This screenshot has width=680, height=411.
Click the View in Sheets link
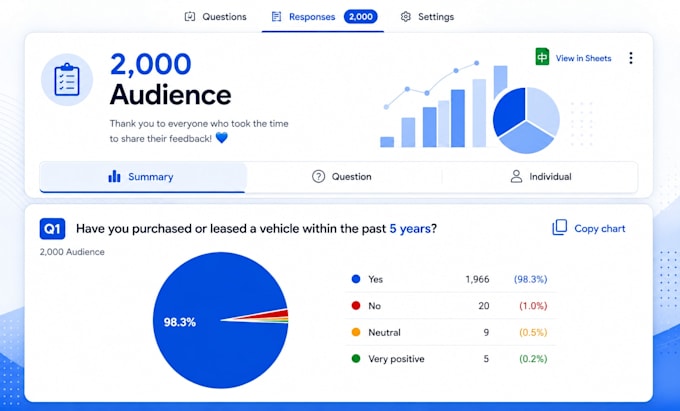coord(583,58)
